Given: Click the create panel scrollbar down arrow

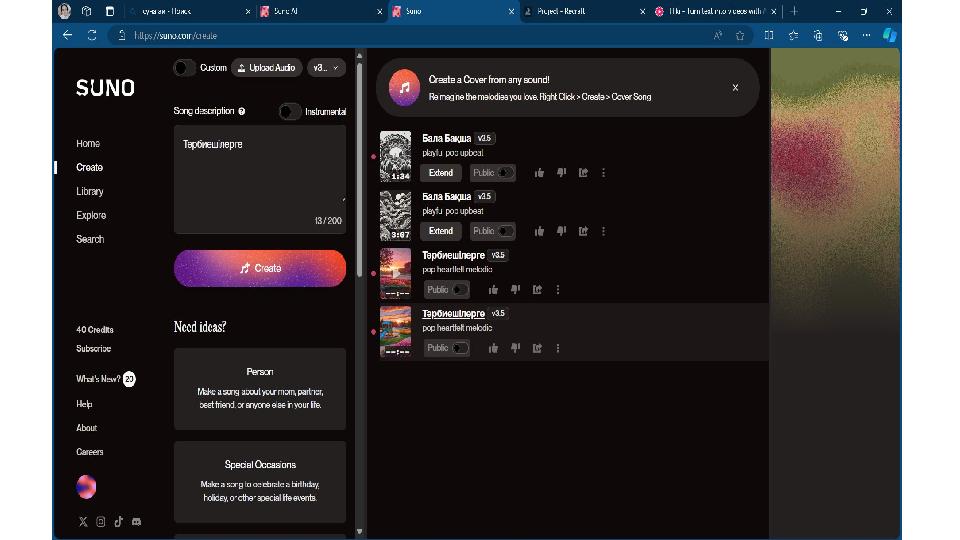Looking at the screenshot, I should (x=359, y=531).
